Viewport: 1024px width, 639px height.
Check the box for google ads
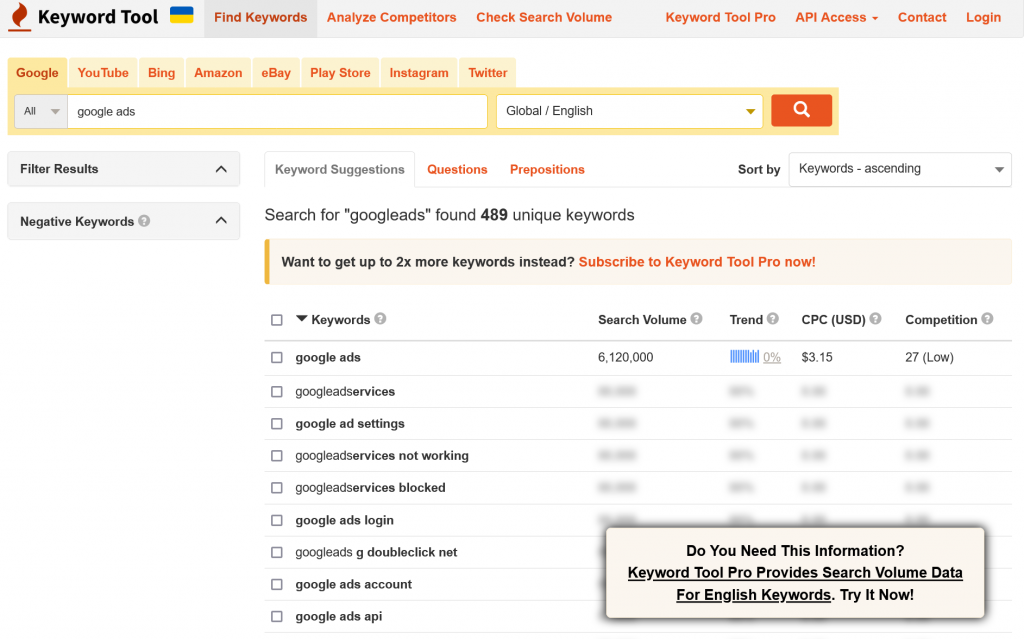[x=277, y=357]
